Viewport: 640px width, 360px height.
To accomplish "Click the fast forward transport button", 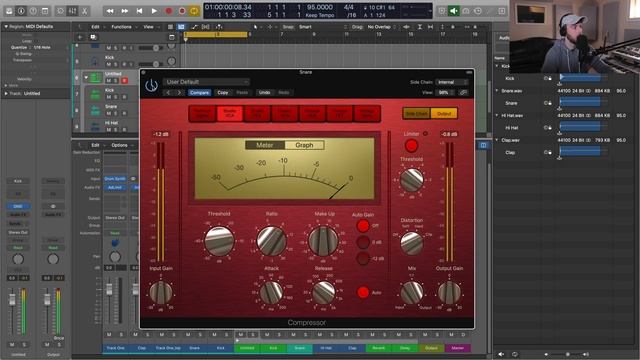I will (124, 11).
